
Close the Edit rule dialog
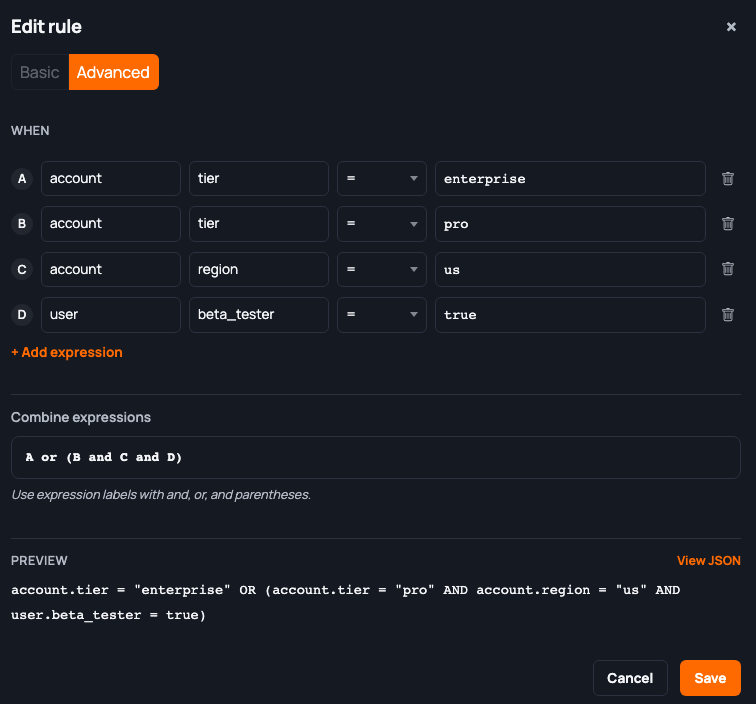(x=731, y=27)
